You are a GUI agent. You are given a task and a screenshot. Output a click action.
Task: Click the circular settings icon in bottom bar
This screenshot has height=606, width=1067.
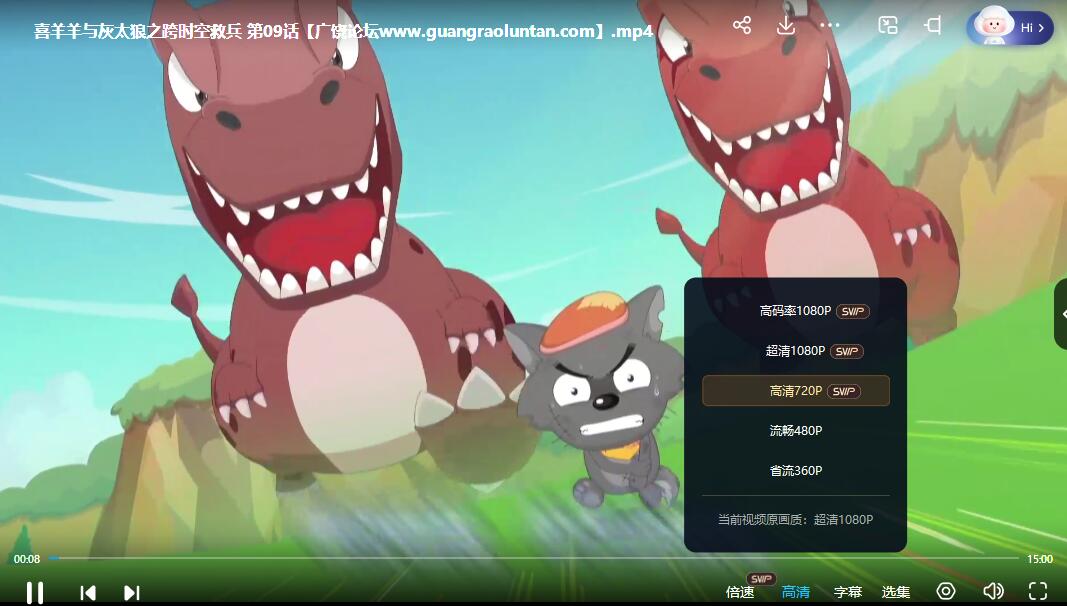coord(946,591)
